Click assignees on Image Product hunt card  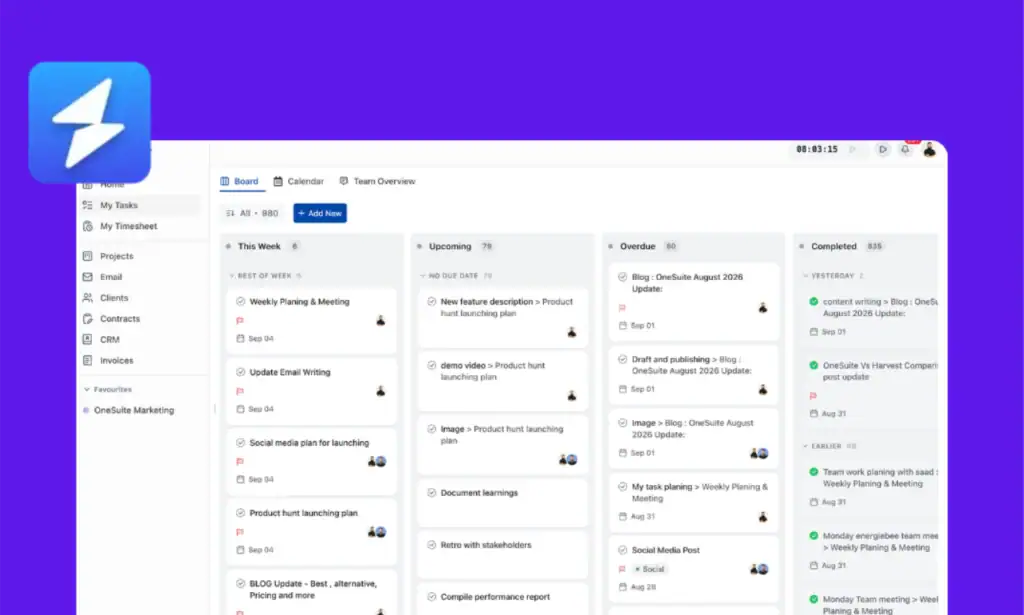pos(568,460)
